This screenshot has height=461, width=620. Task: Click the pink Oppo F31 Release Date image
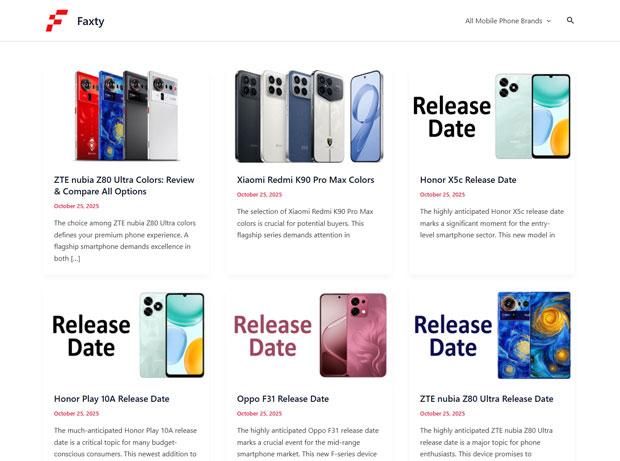tap(309, 335)
